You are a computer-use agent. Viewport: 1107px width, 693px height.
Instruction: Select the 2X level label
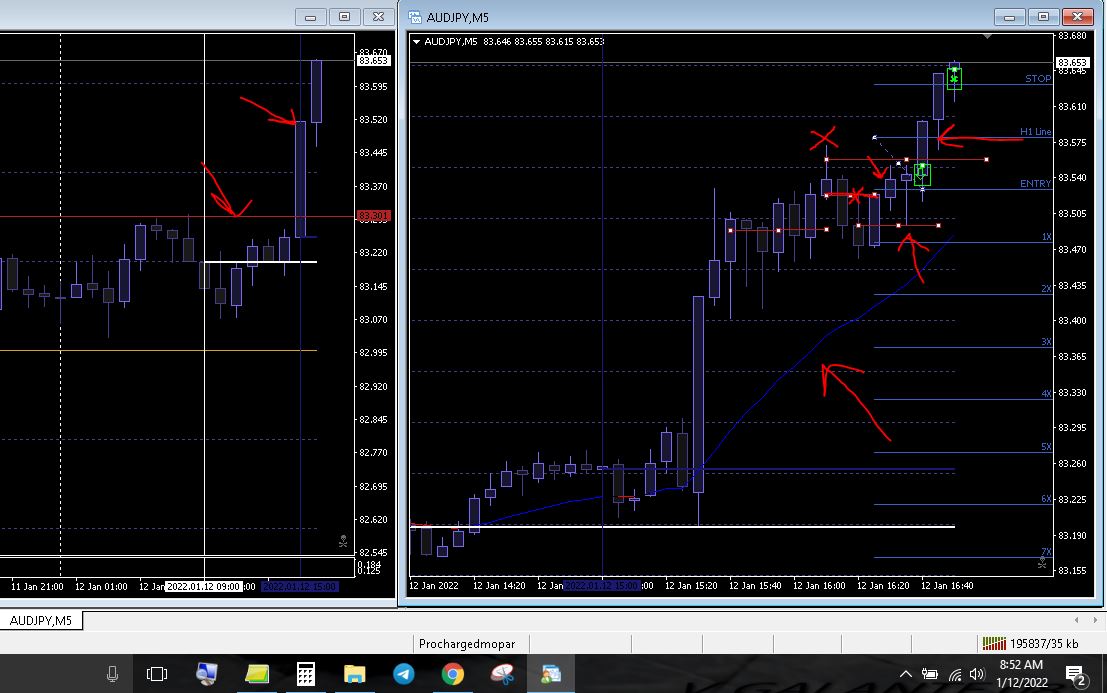tap(1046, 289)
